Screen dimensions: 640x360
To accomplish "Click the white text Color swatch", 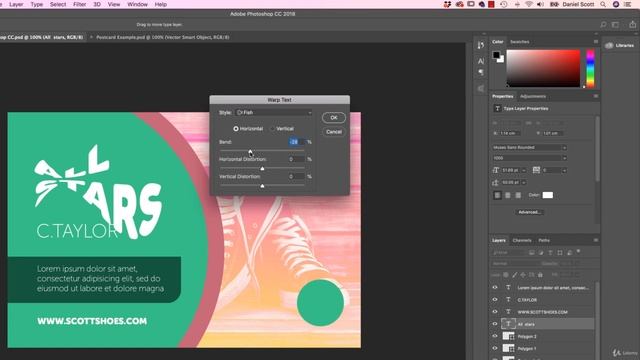I will pyautogui.click(x=547, y=195).
